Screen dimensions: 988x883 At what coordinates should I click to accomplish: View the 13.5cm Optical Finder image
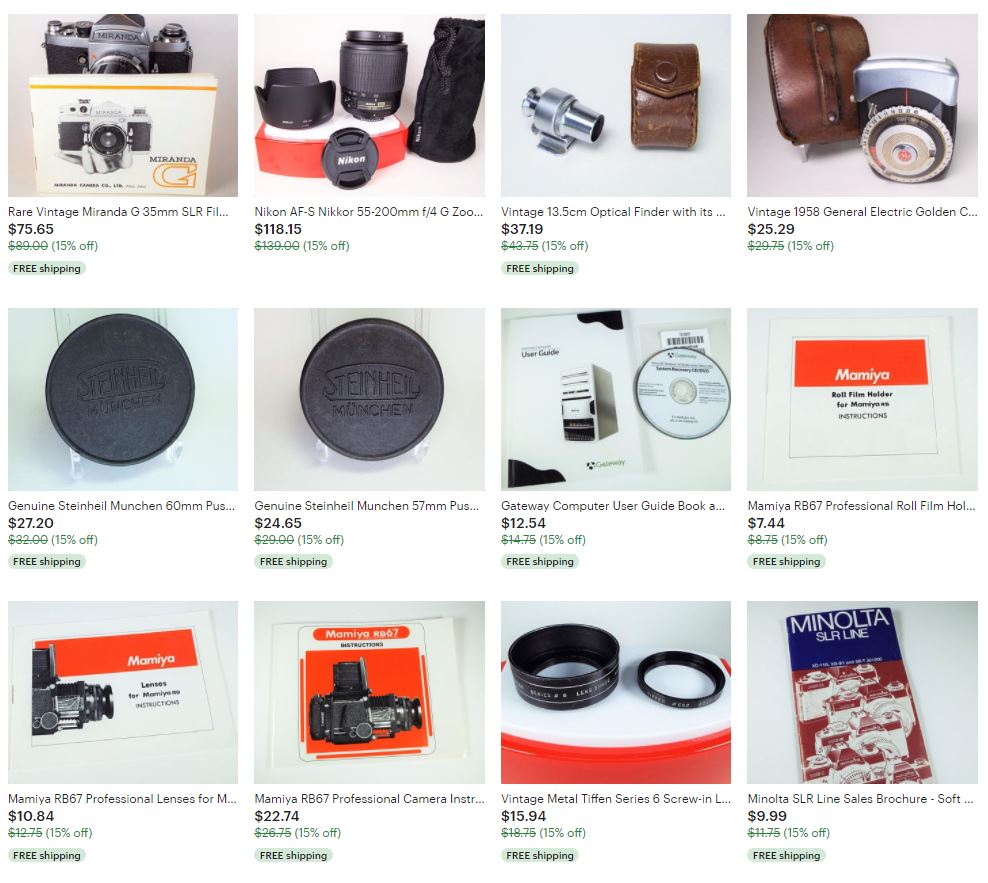click(616, 105)
